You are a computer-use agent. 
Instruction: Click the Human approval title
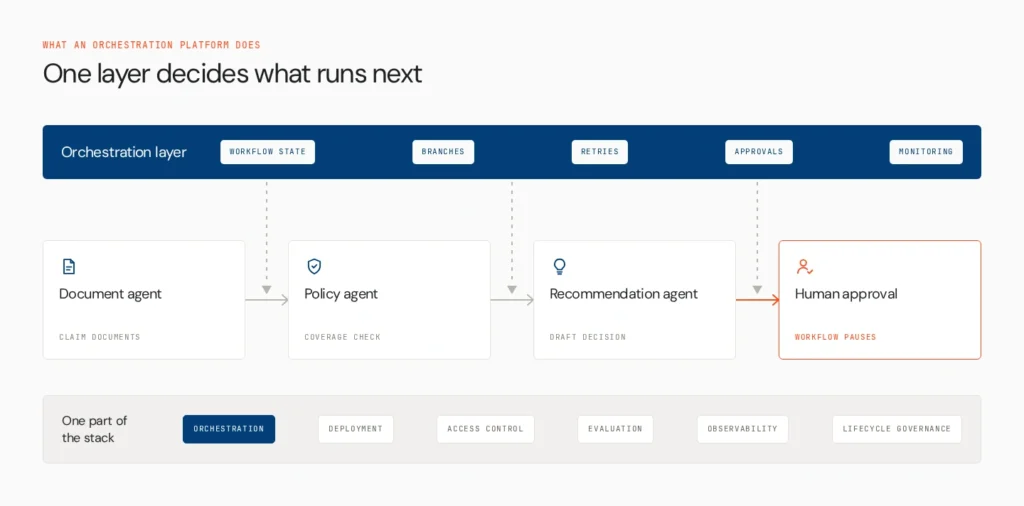tap(846, 294)
